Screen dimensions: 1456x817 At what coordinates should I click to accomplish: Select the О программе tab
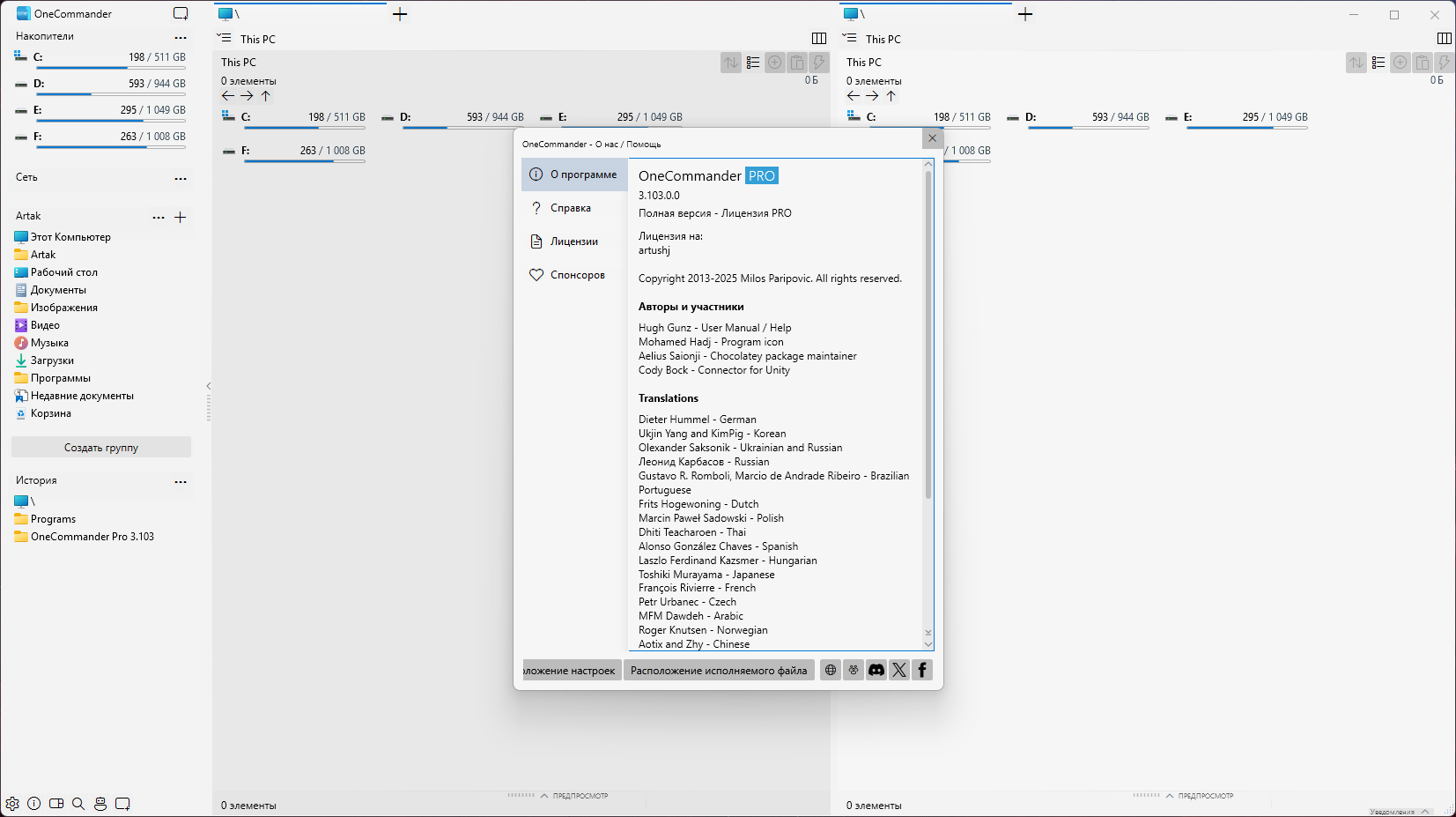tap(574, 175)
